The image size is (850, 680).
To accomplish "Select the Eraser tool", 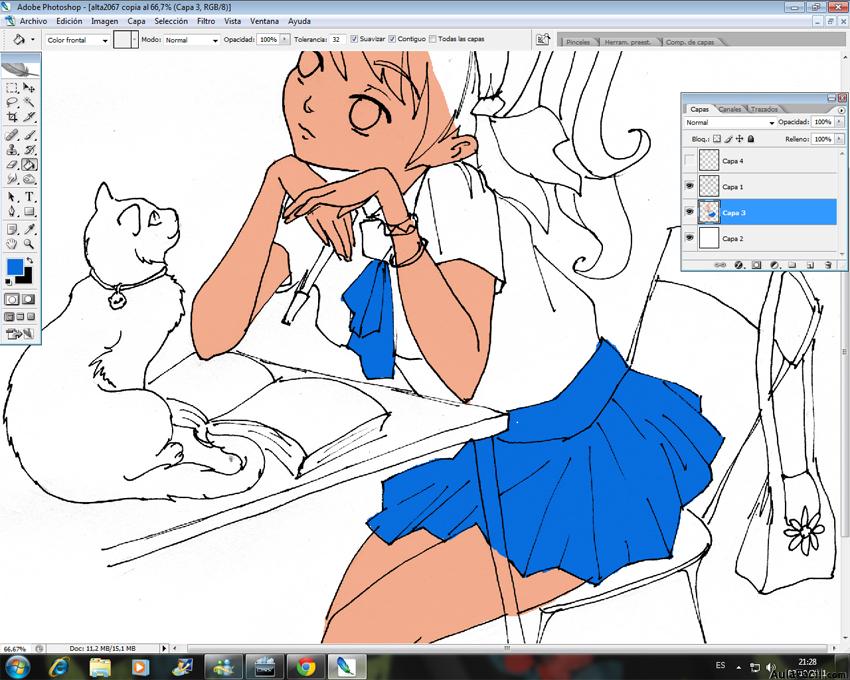I will tap(12, 164).
